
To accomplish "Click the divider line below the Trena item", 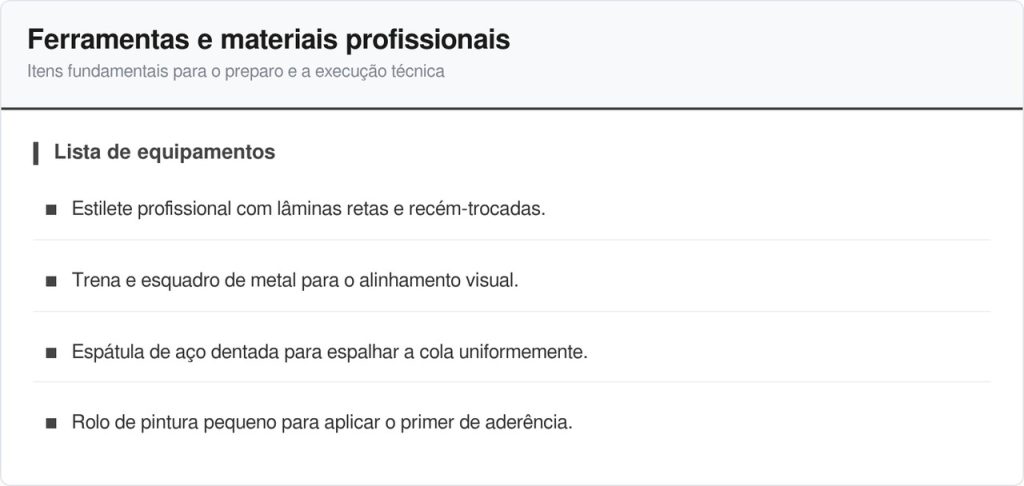I will click(x=512, y=311).
